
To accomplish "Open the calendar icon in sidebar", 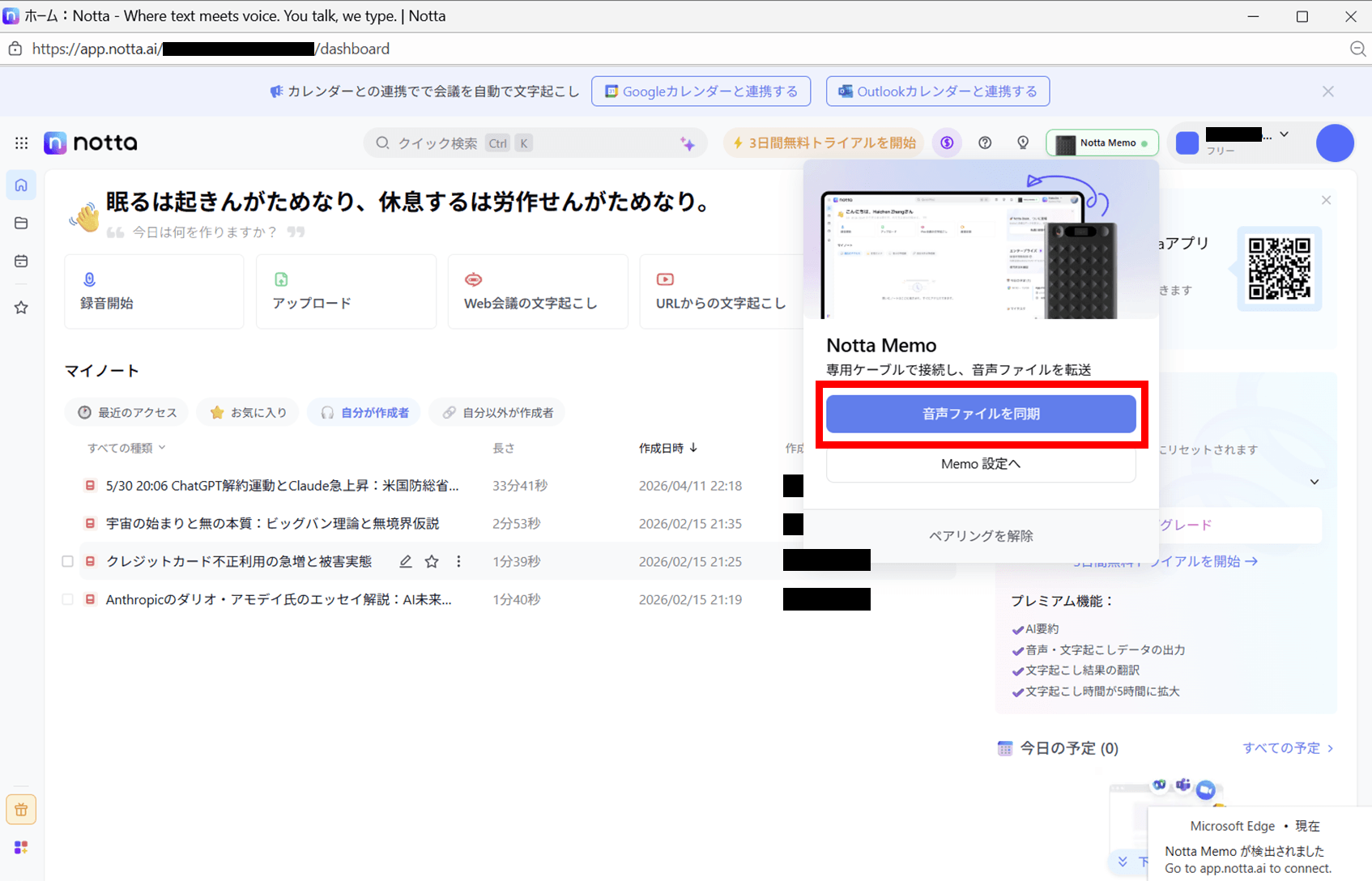I will [x=22, y=262].
